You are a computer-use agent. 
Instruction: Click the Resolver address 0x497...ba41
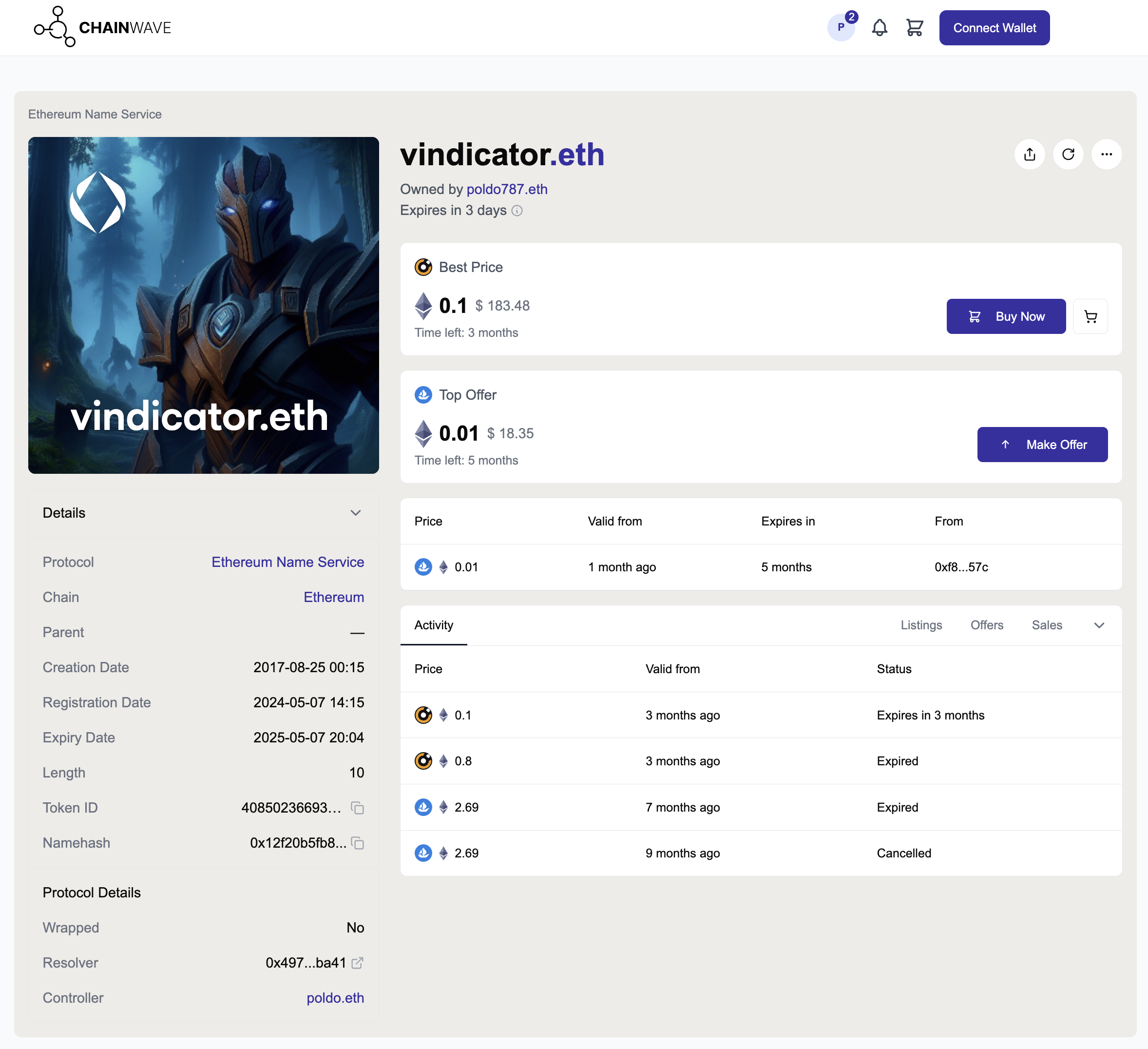pyautogui.click(x=306, y=963)
